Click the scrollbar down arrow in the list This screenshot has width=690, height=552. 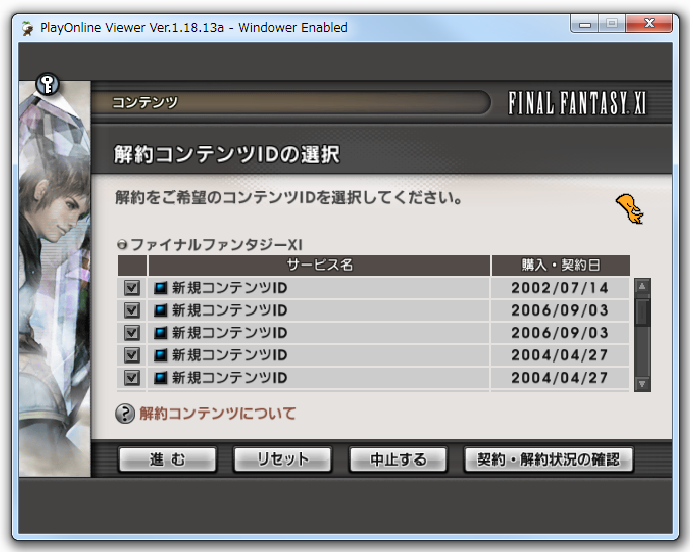642,383
